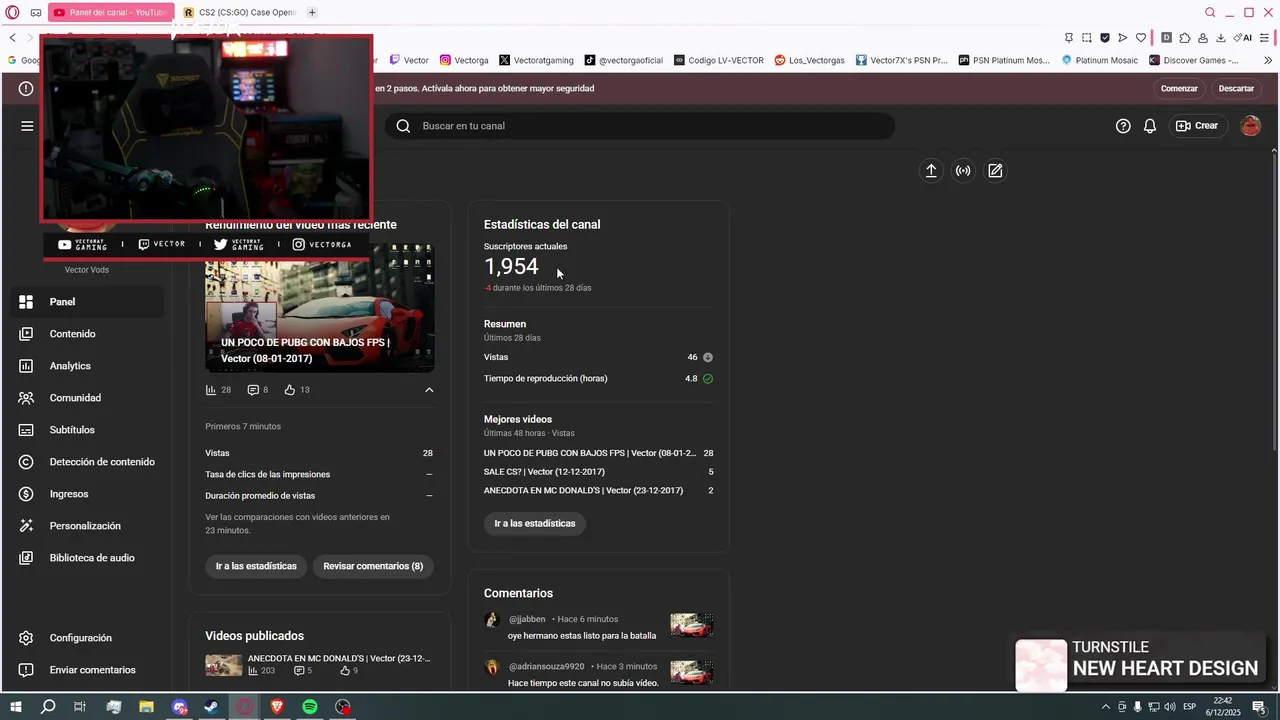
Task: Open Analytics in the sidebar
Action: pos(88,366)
